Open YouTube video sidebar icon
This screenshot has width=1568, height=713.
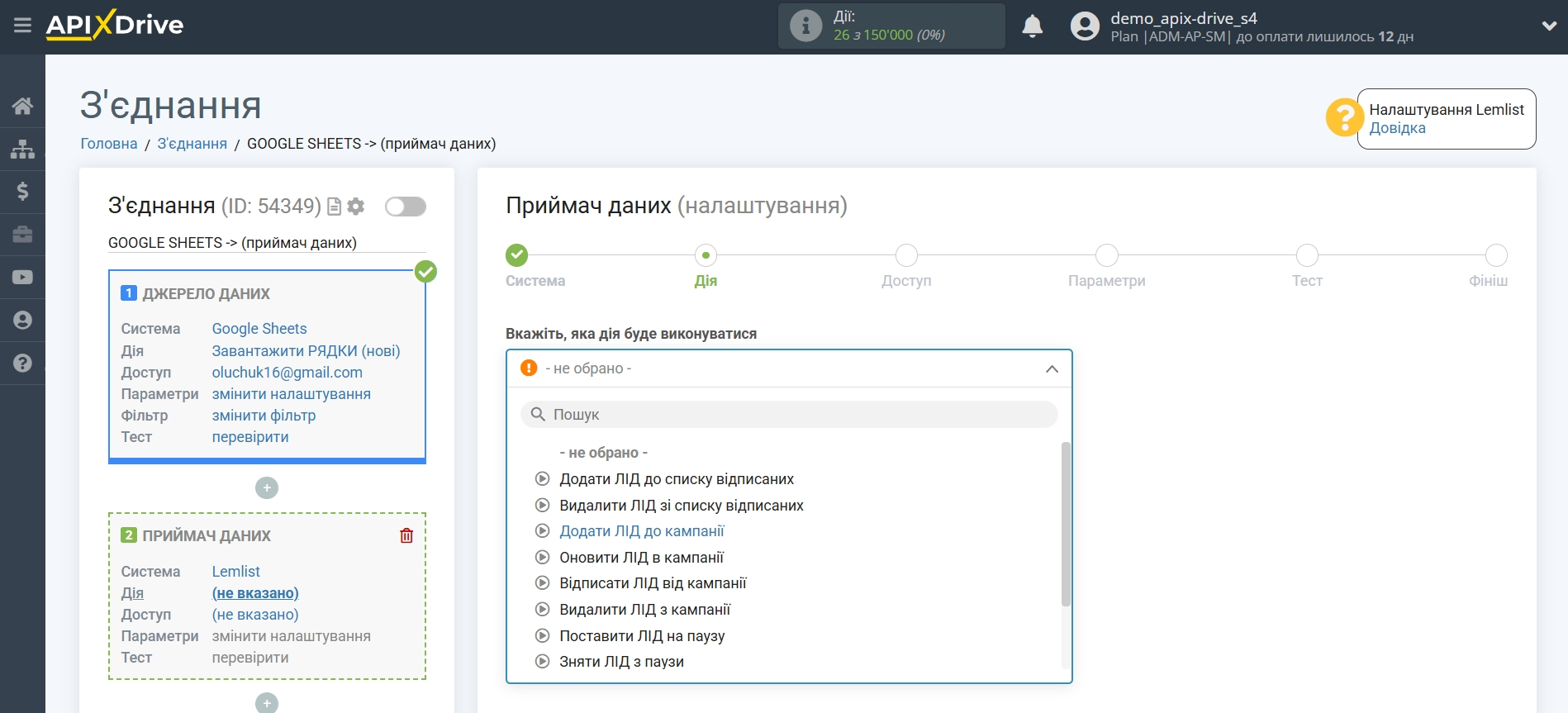tap(22, 278)
